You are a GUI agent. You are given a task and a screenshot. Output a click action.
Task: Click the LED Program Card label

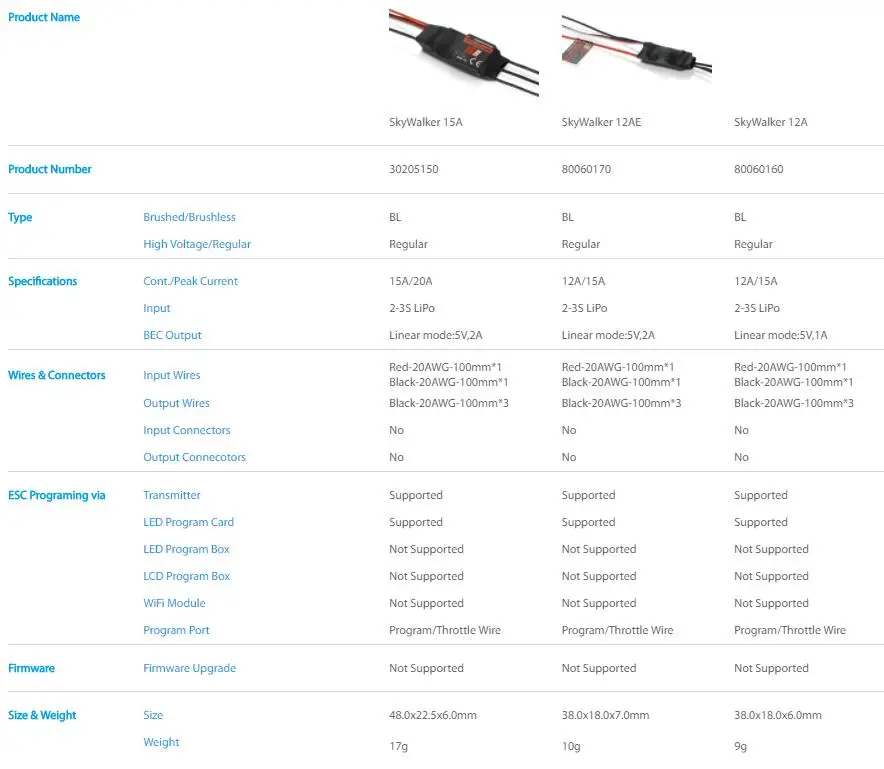point(188,522)
